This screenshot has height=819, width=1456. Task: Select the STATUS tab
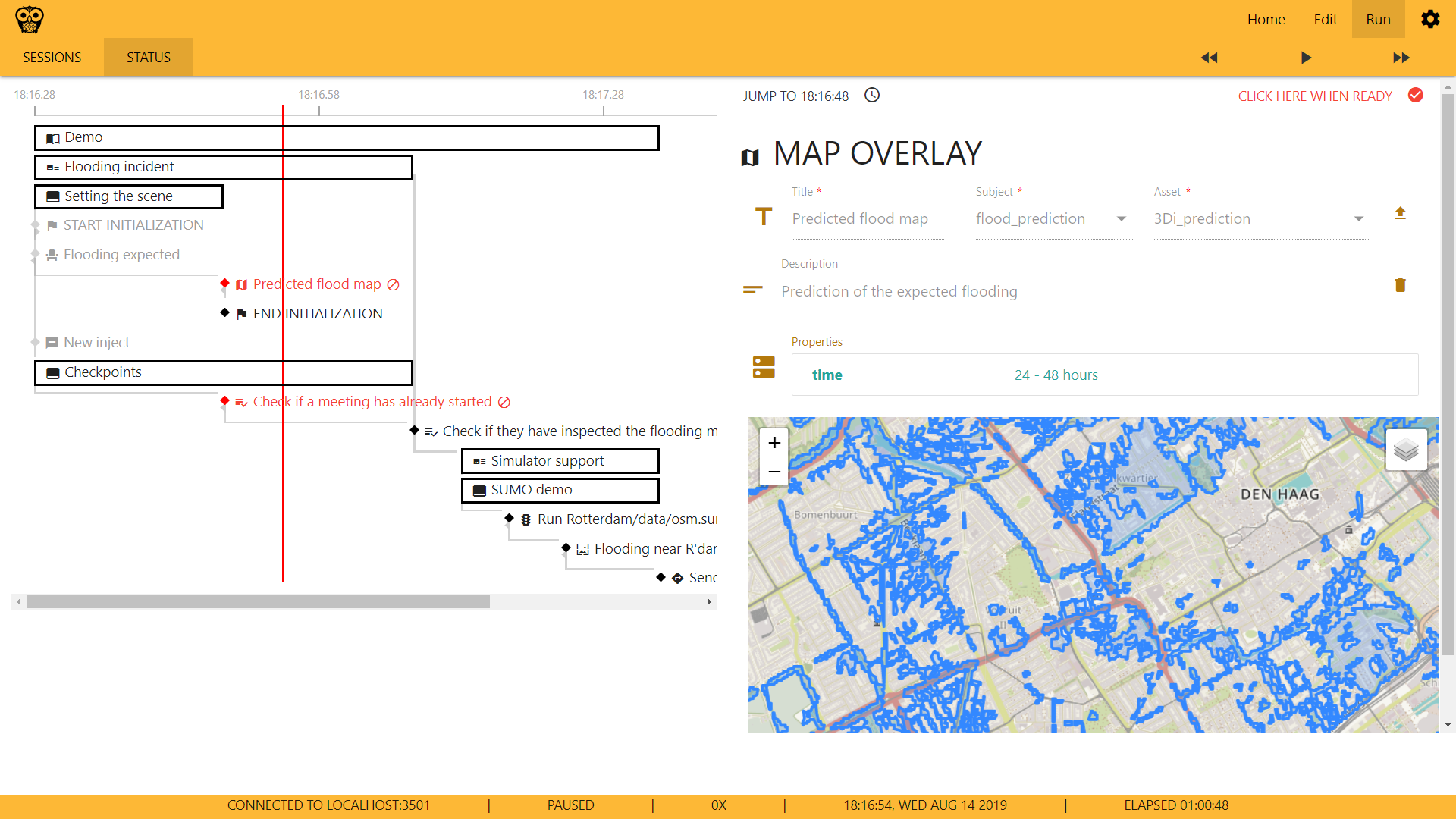[147, 57]
